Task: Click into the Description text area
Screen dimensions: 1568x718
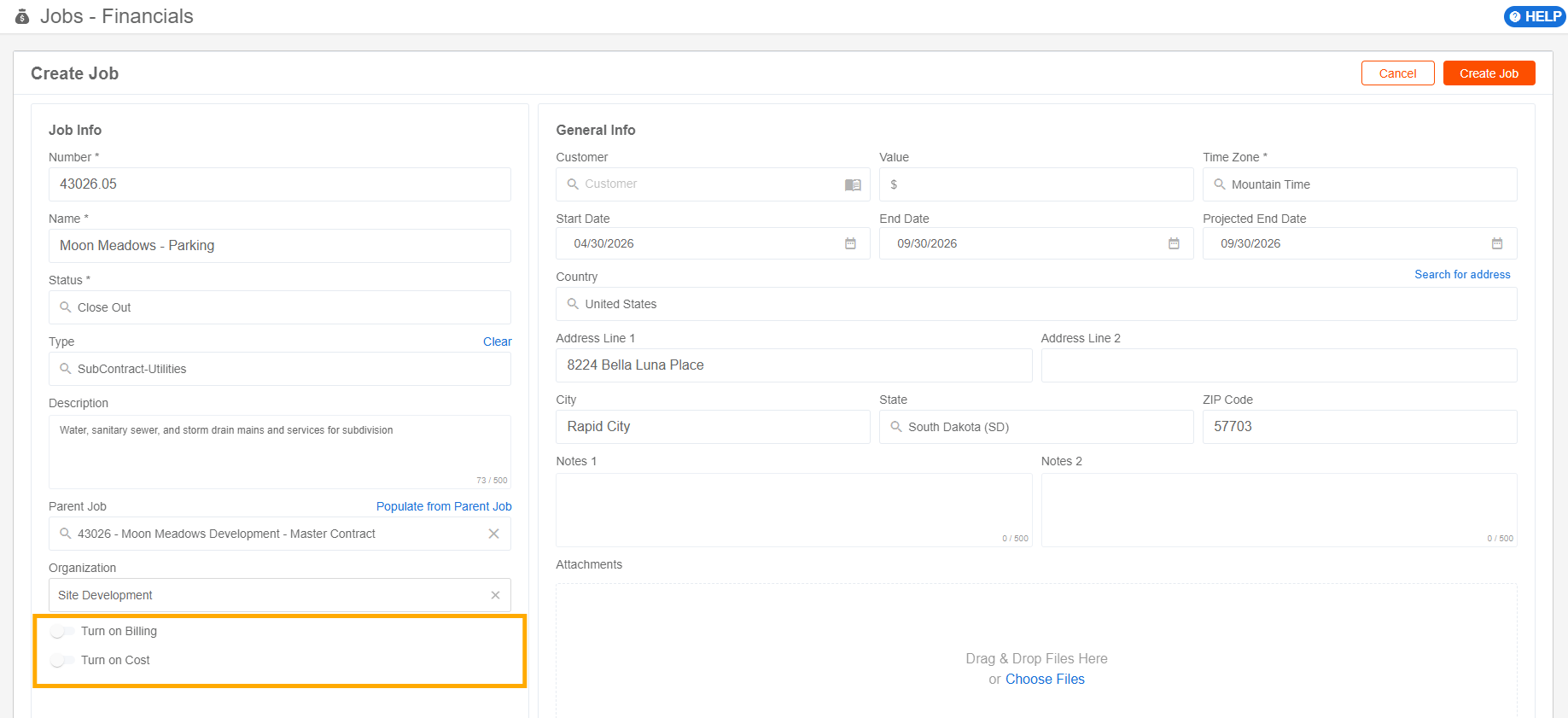Action: (280, 452)
